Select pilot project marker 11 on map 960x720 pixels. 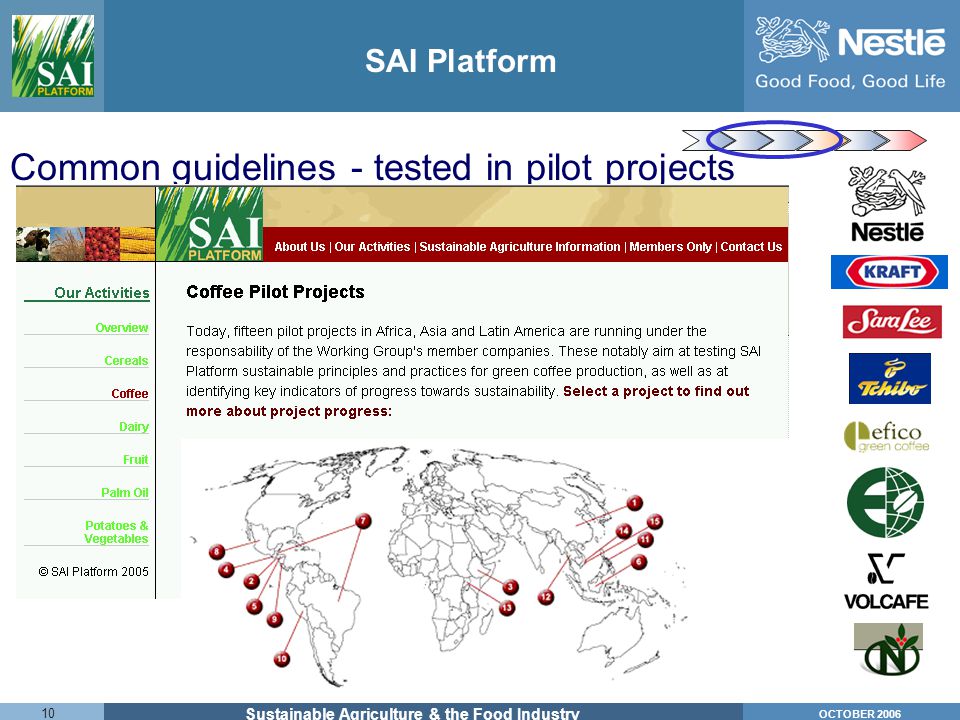click(645, 540)
